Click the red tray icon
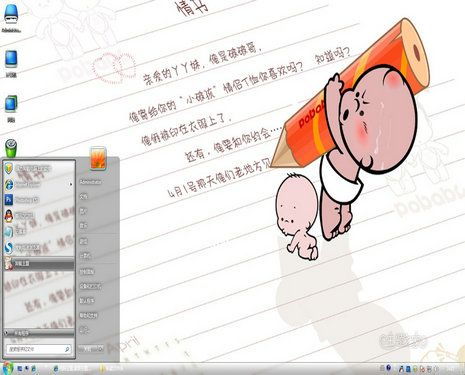The width and height of the screenshot is (465, 375). click(422, 369)
